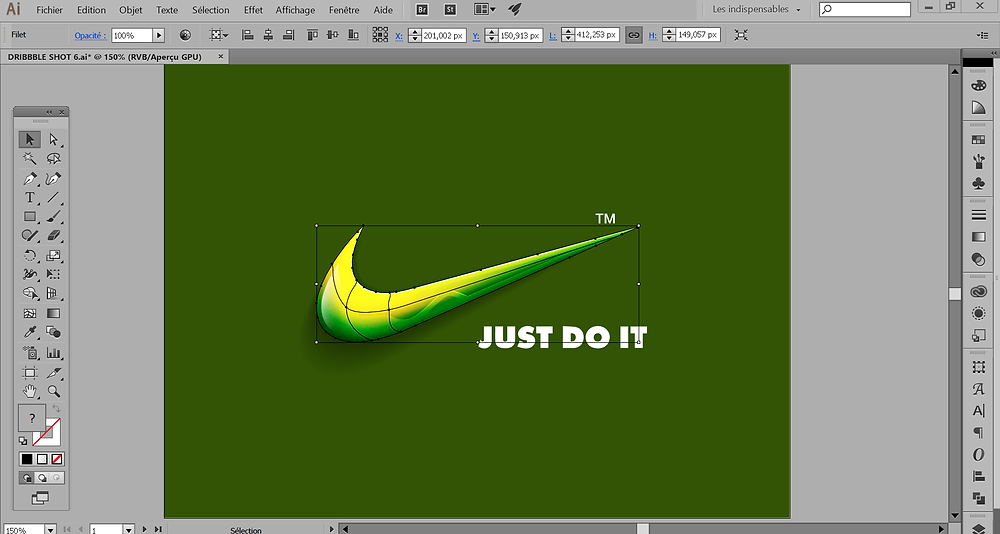Open the Les indispensables workspace switcher
The width and height of the screenshot is (1000, 534).
(756, 10)
